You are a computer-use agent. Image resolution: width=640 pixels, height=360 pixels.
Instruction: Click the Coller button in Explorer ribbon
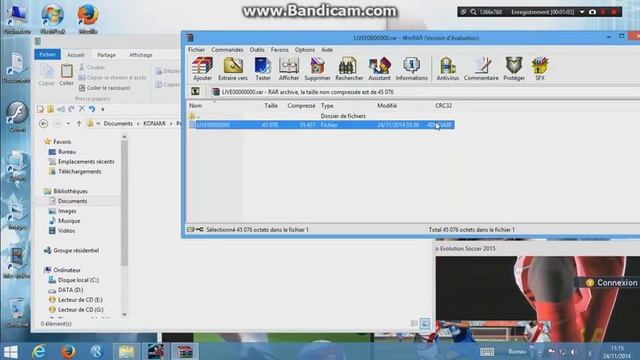tap(67, 75)
